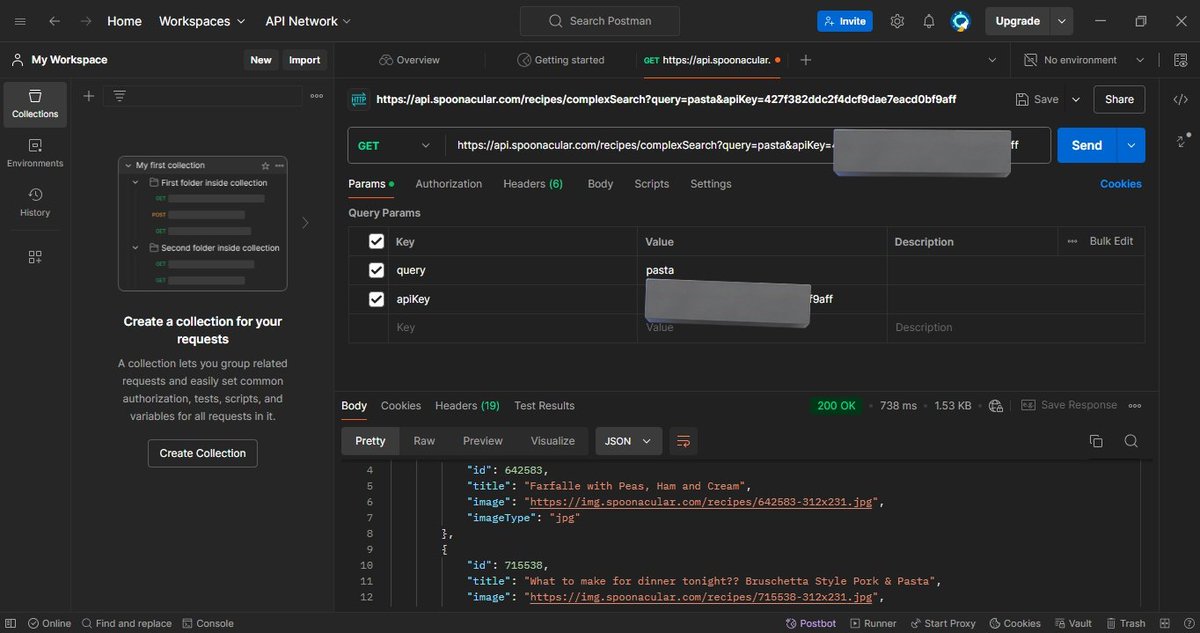Viewport: 1200px width, 633px height.
Task: Click the Send button
Action: 1087,145
